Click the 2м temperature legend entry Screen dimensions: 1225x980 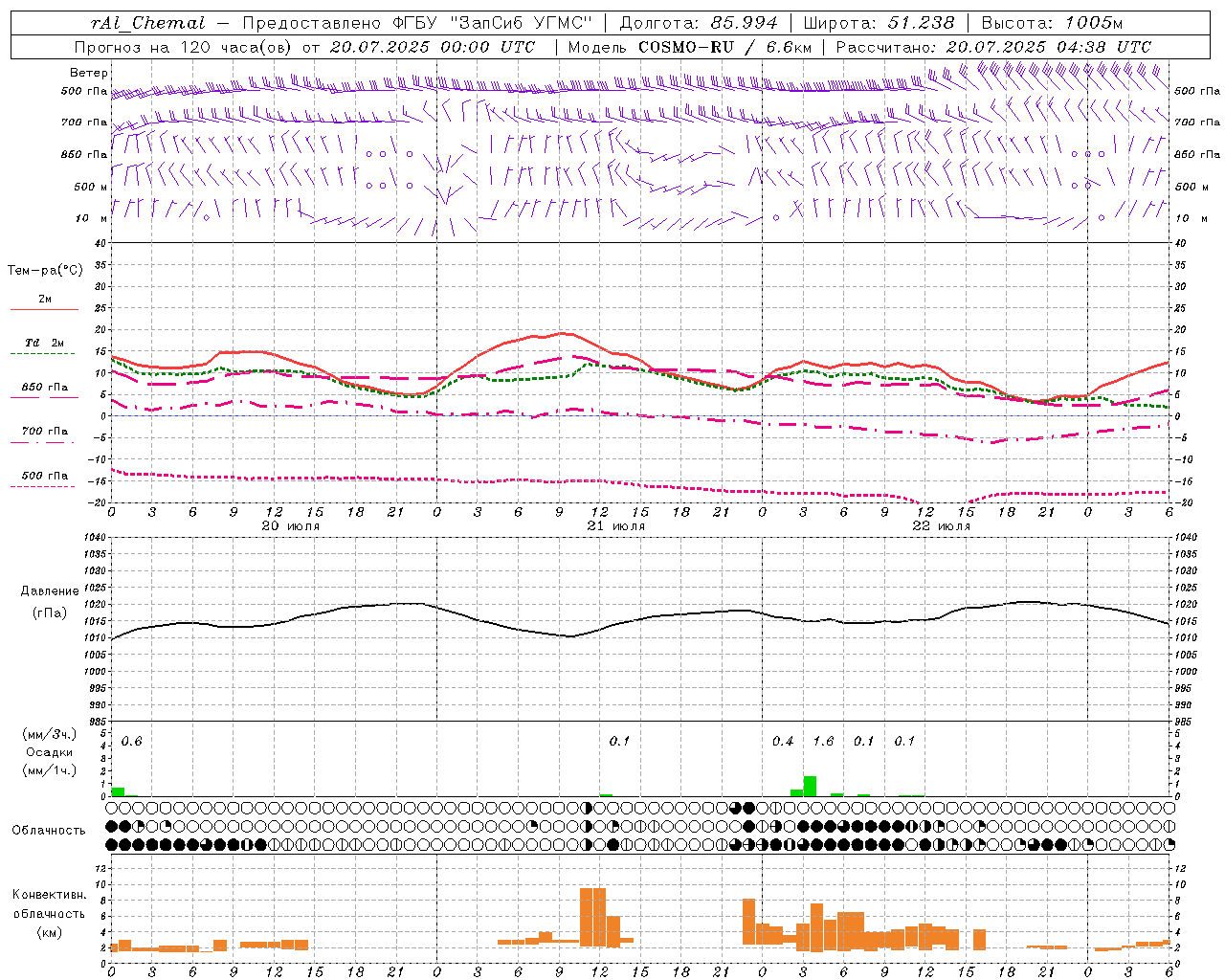click(x=45, y=299)
